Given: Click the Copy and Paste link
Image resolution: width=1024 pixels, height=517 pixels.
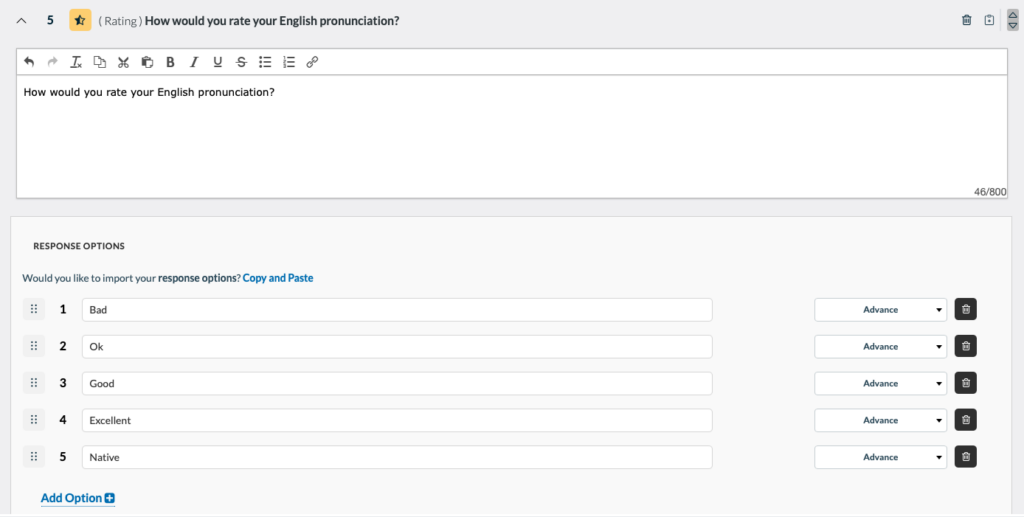Looking at the screenshot, I should point(278,278).
